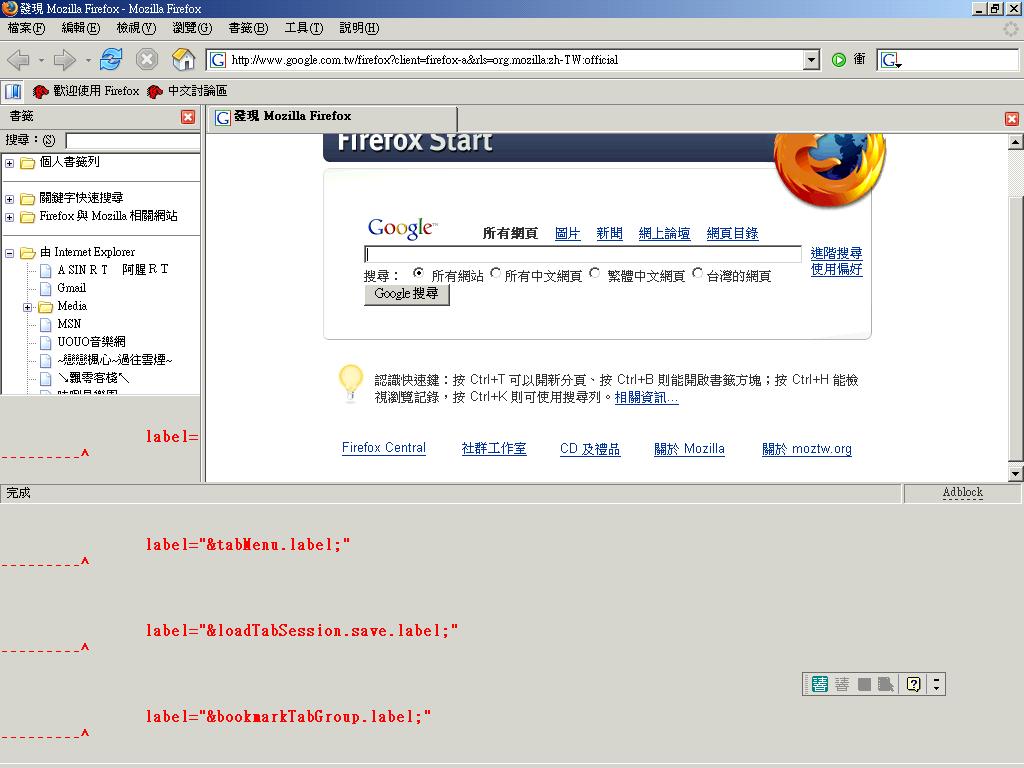
Task: Select the 繁體中文網頁 radio button
Action: pos(594,273)
